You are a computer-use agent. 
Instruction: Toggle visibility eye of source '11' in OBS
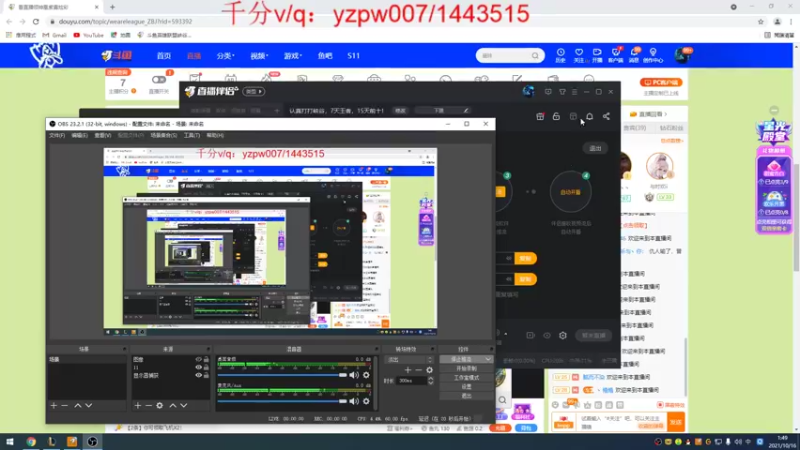click(x=198, y=367)
